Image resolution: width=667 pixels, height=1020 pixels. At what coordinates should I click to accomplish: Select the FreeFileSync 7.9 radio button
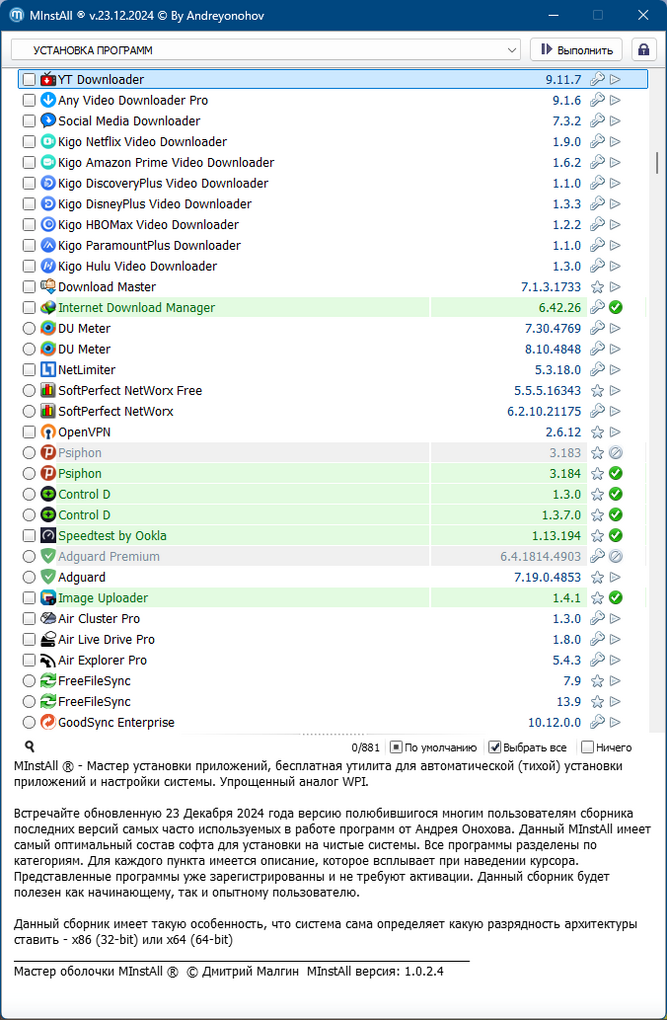29,681
